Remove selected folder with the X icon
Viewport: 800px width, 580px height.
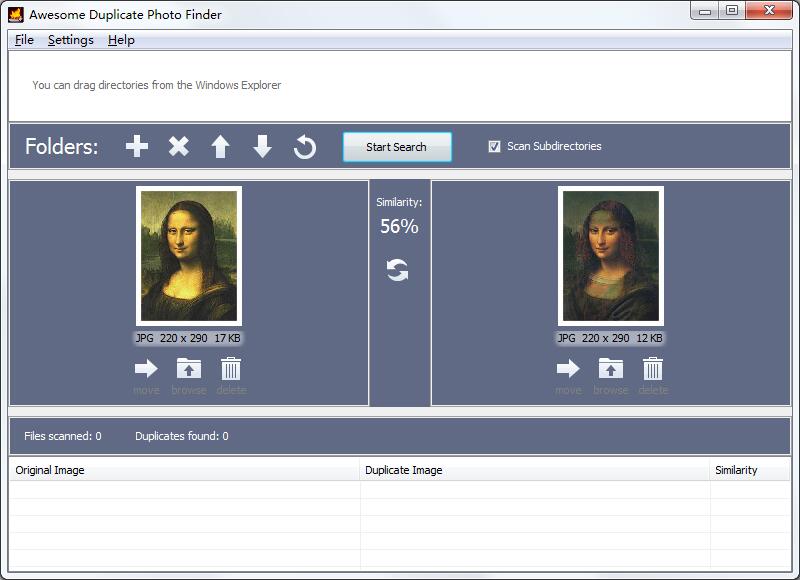pos(179,146)
